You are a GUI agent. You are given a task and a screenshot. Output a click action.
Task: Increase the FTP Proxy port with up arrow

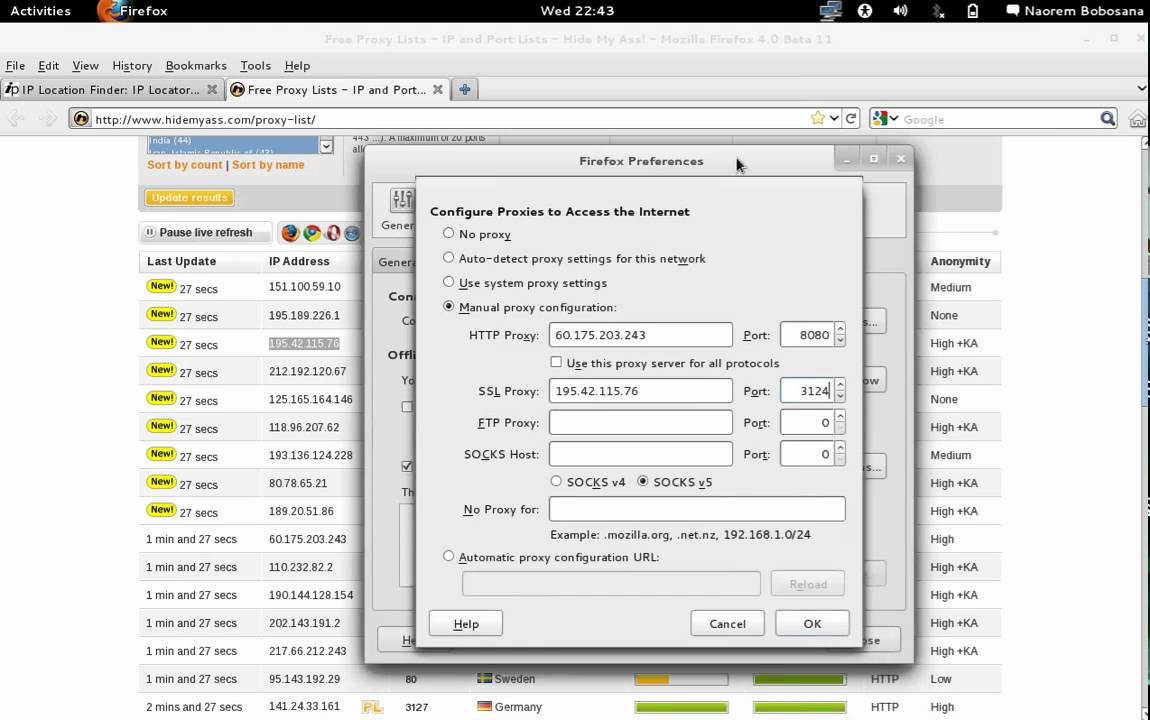coord(840,416)
